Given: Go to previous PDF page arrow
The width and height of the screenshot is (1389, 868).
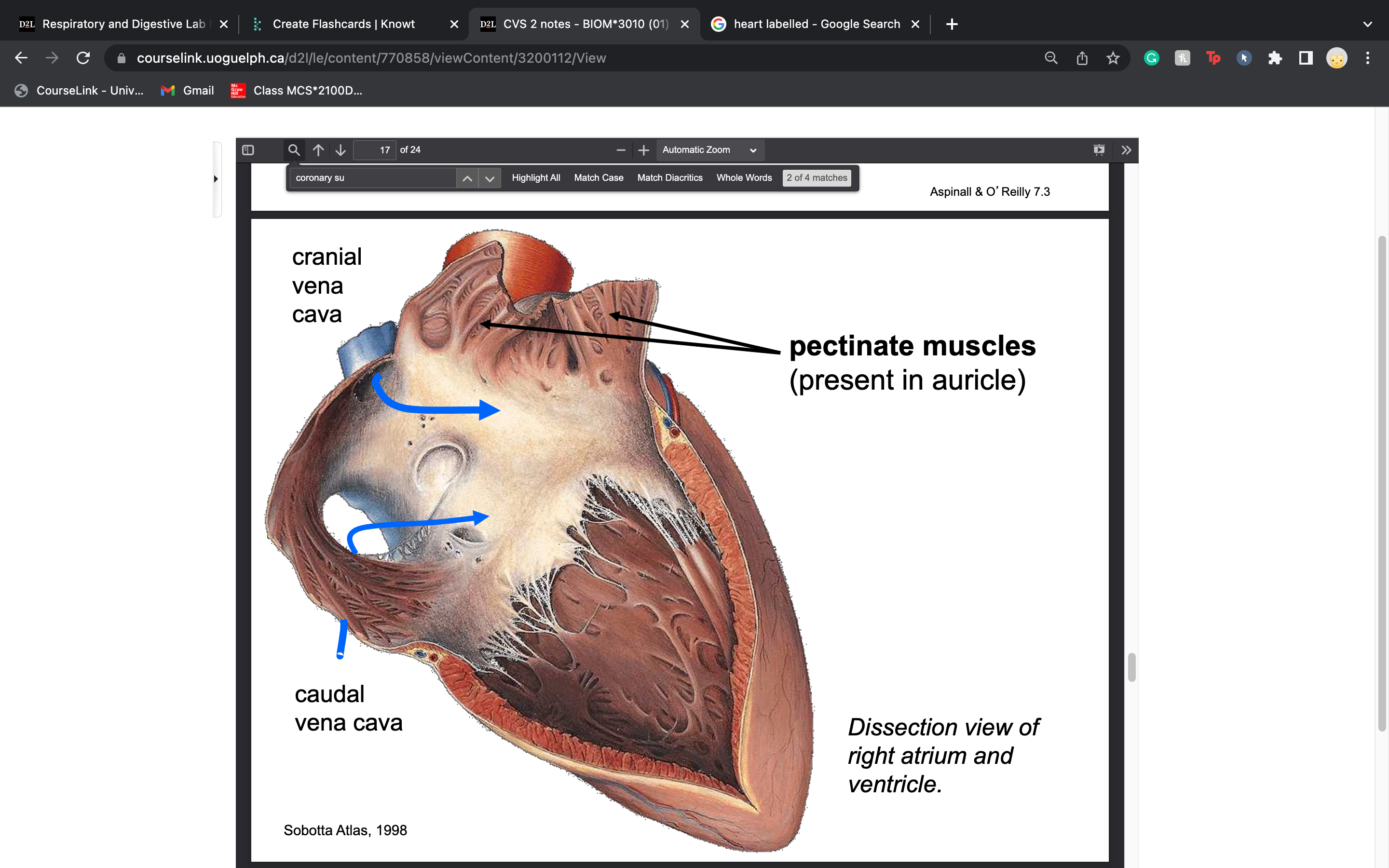Looking at the screenshot, I should [x=318, y=150].
